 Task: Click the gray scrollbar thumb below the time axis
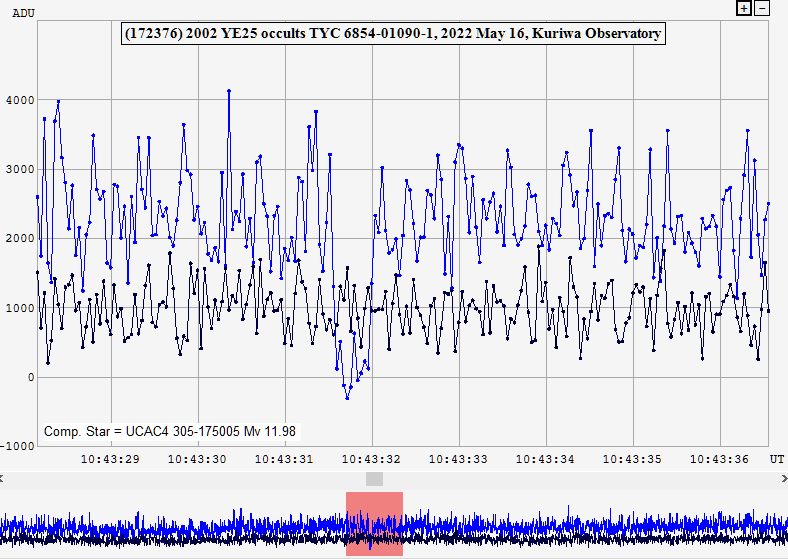[x=374, y=479]
